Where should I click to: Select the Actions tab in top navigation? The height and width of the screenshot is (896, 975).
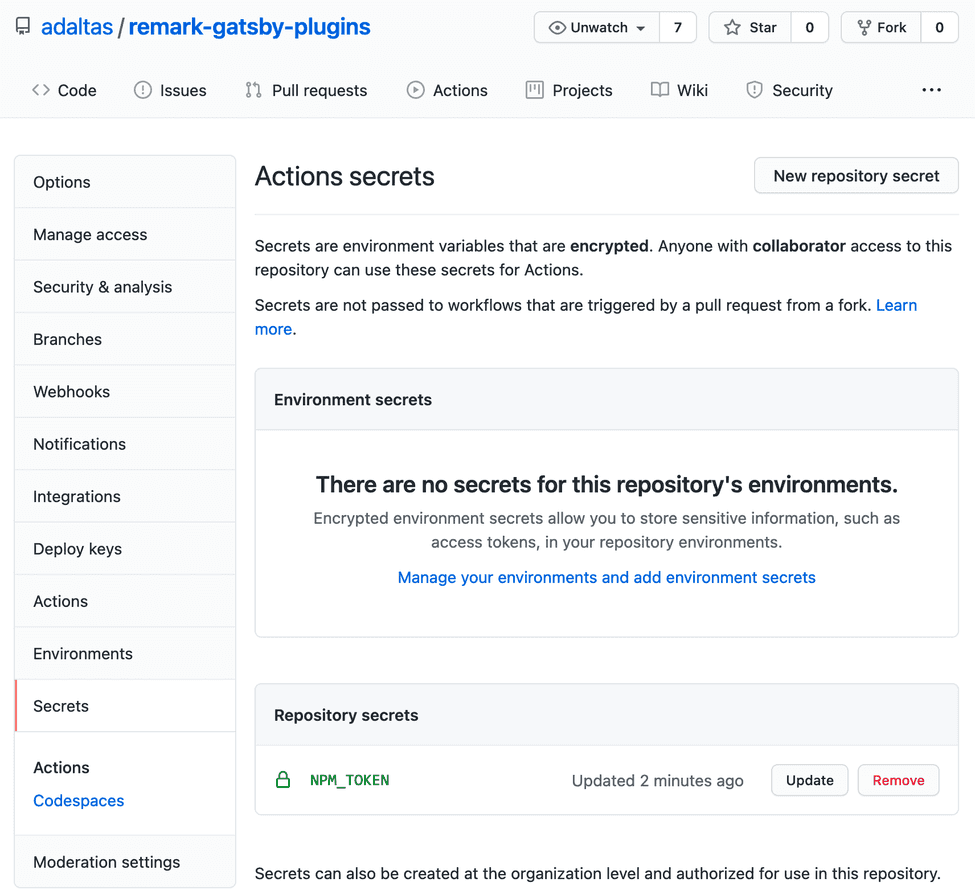click(447, 90)
